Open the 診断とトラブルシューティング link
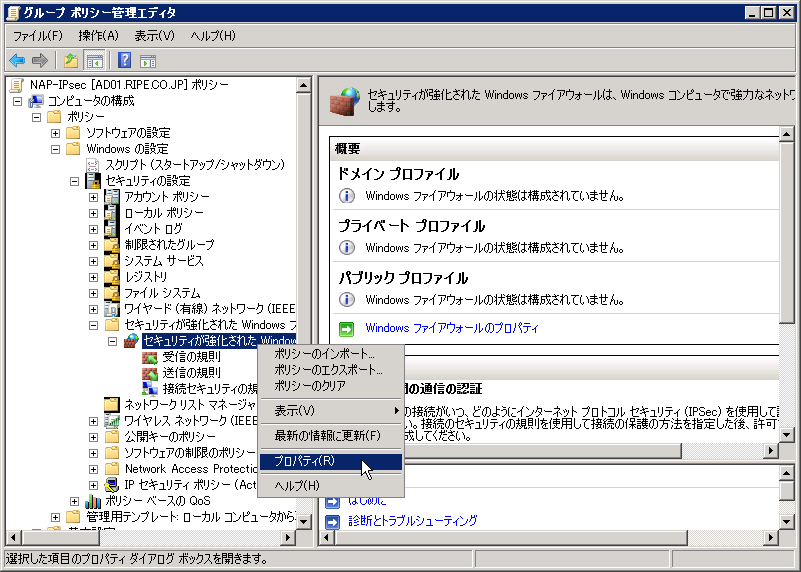801x572 pixels. tap(412, 521)
